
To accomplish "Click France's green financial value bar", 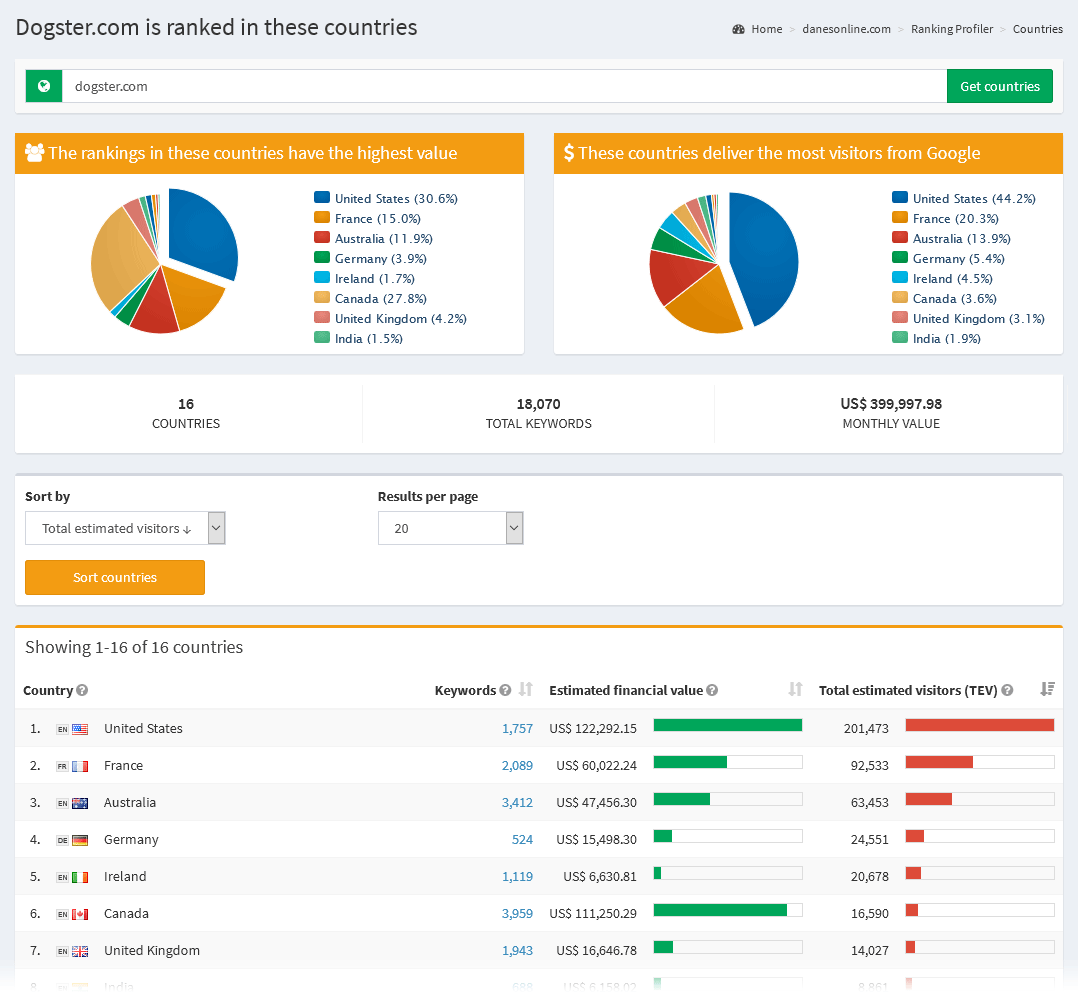I will 690,762.
